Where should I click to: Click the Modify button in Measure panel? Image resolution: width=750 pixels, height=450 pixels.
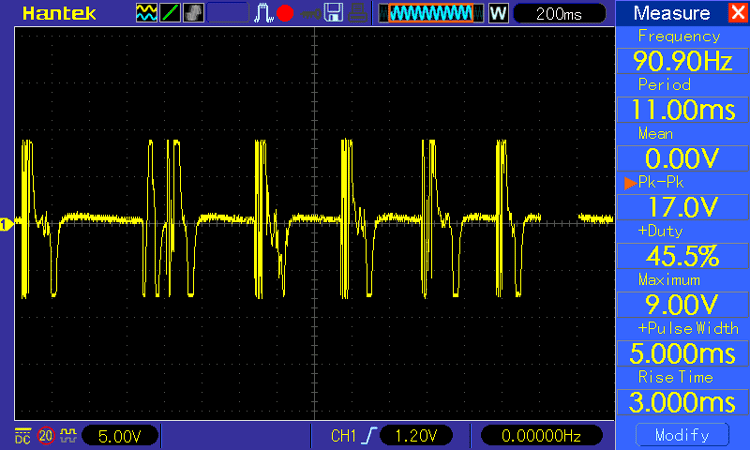pyautogui.click(x=683, y=435)
